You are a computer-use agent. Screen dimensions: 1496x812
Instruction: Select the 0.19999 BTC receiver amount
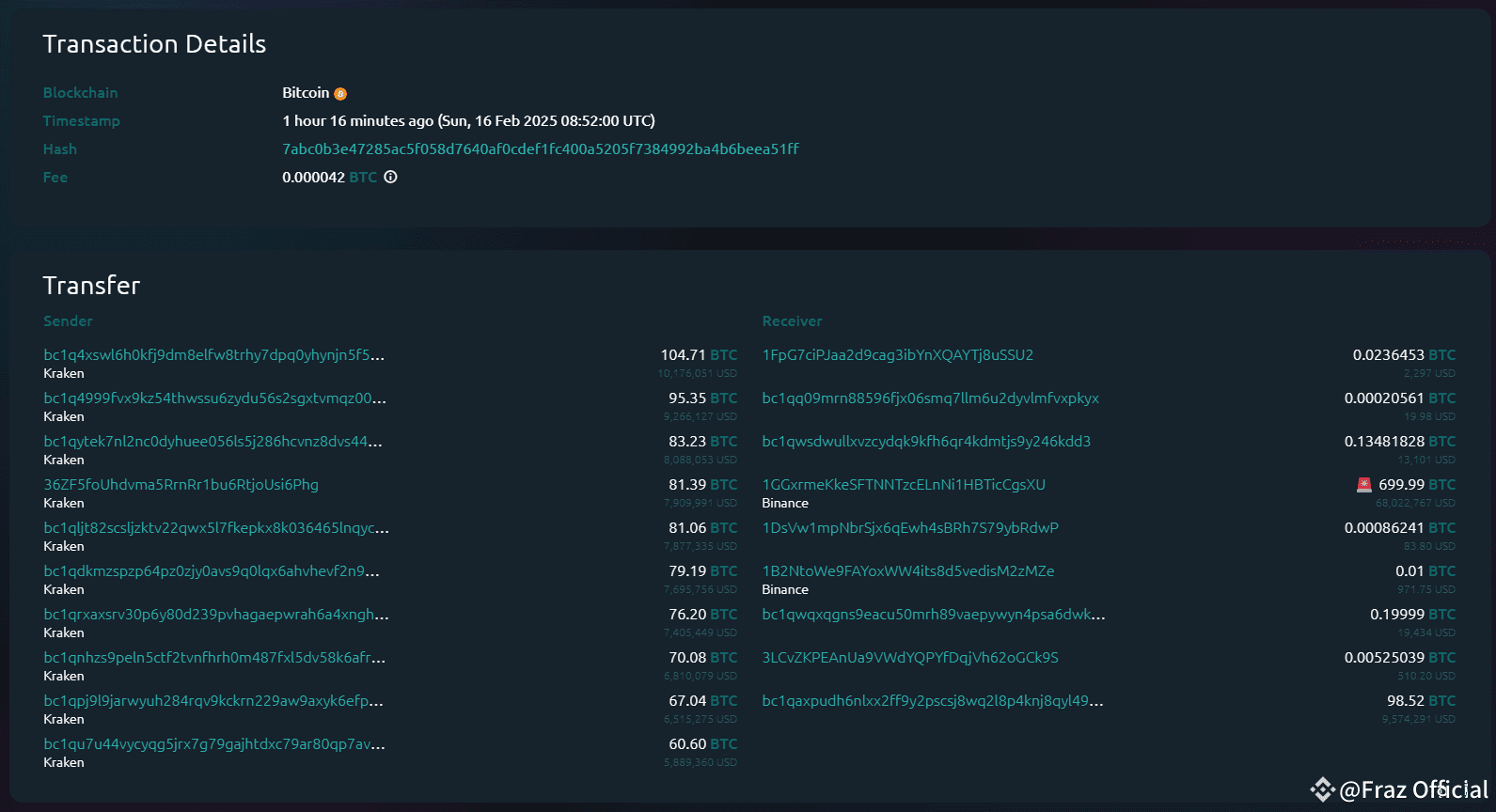tap(1412, 615)
